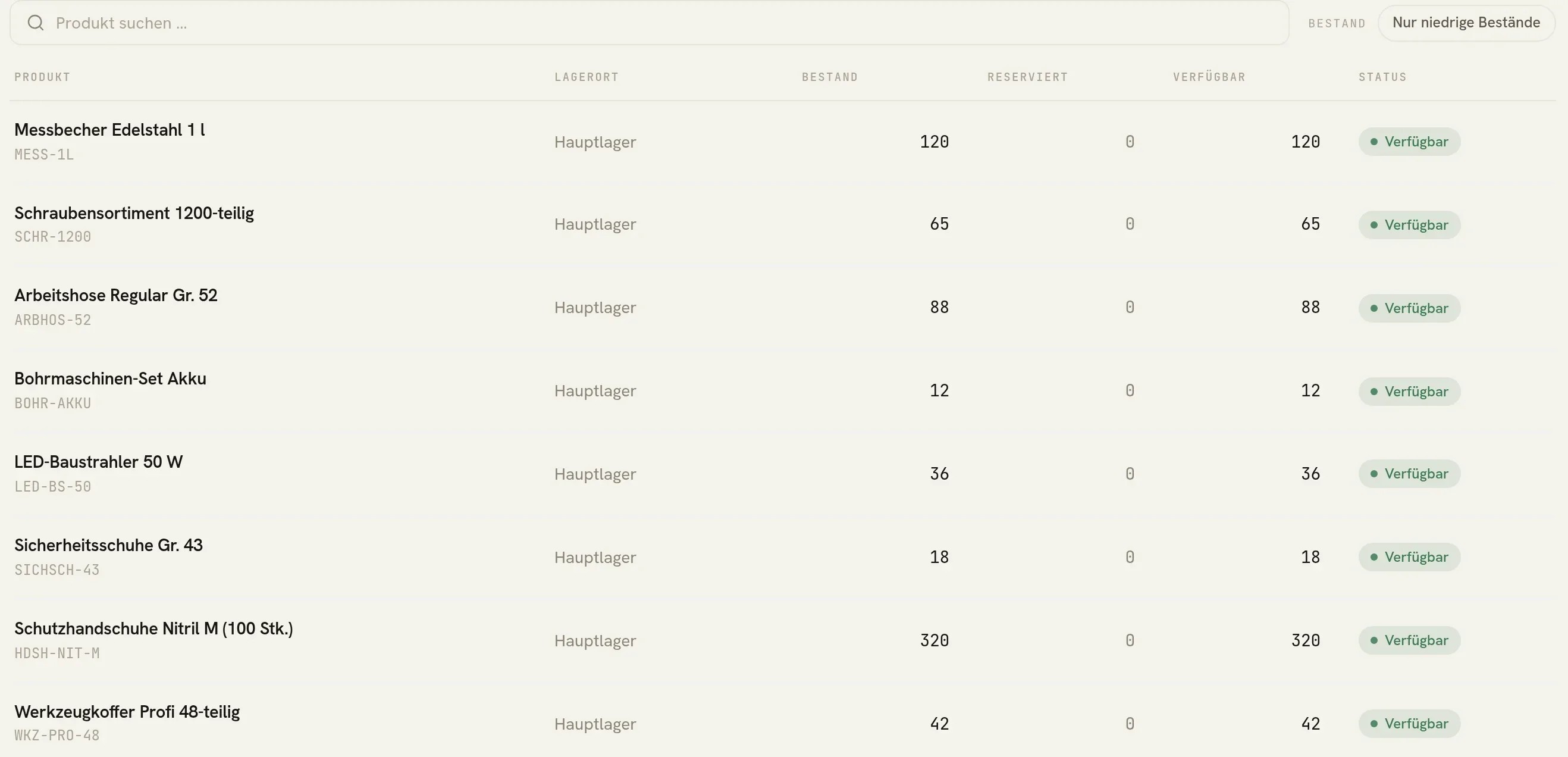Open Bohrmaschinen-Set Akku product
This screenshot has width=1568, height=757.
coord(110,379)
